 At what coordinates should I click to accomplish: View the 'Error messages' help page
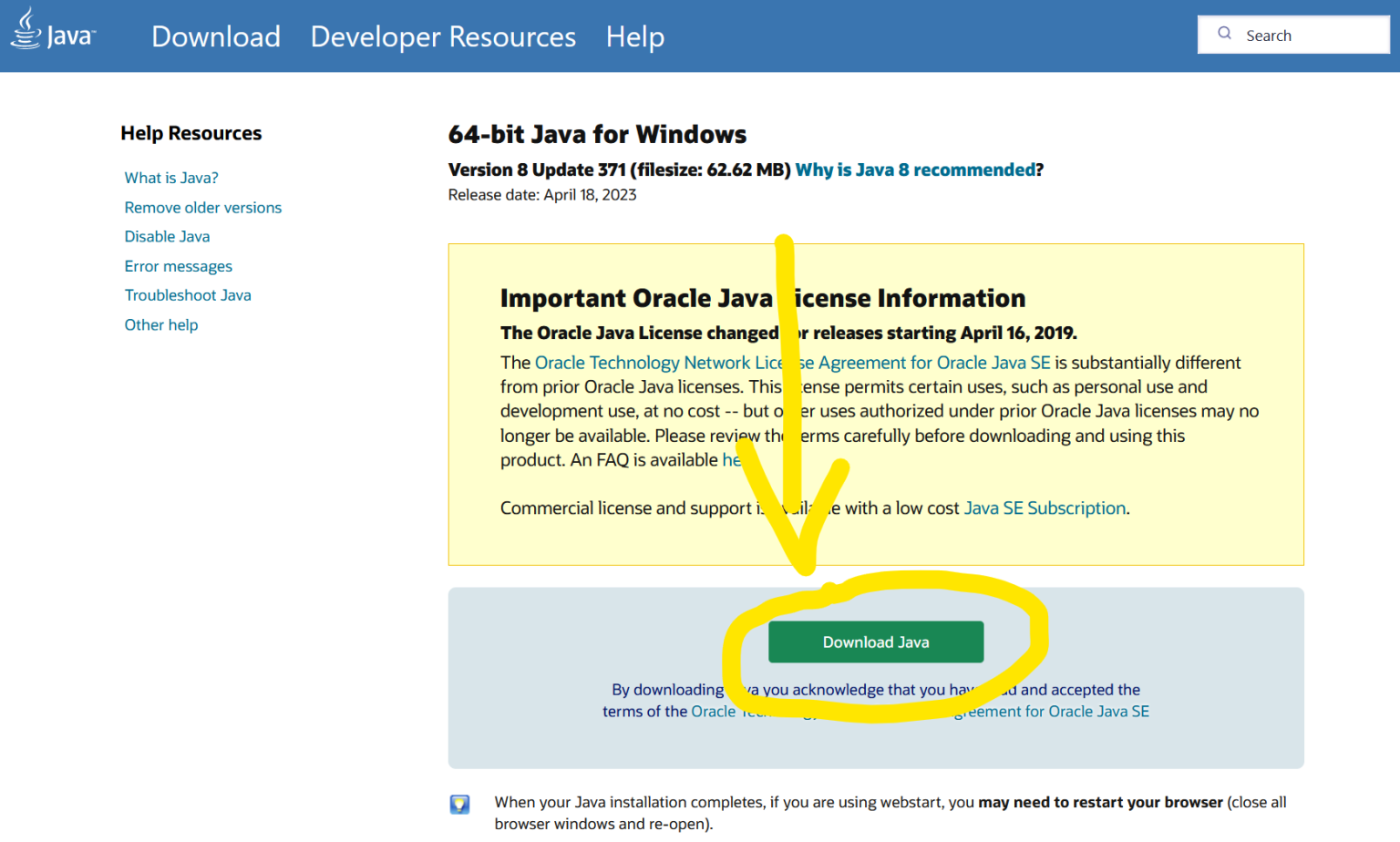(x=178, y=266)
